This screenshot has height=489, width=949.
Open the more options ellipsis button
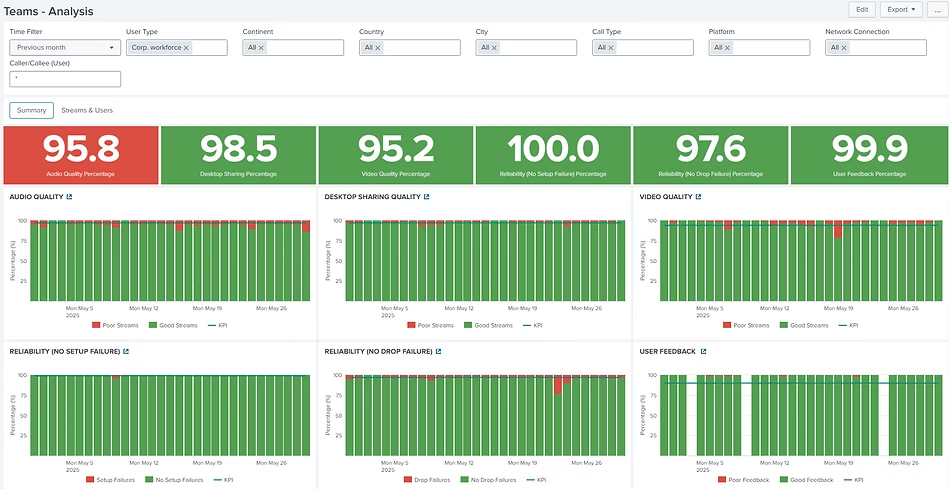point(936,9)
